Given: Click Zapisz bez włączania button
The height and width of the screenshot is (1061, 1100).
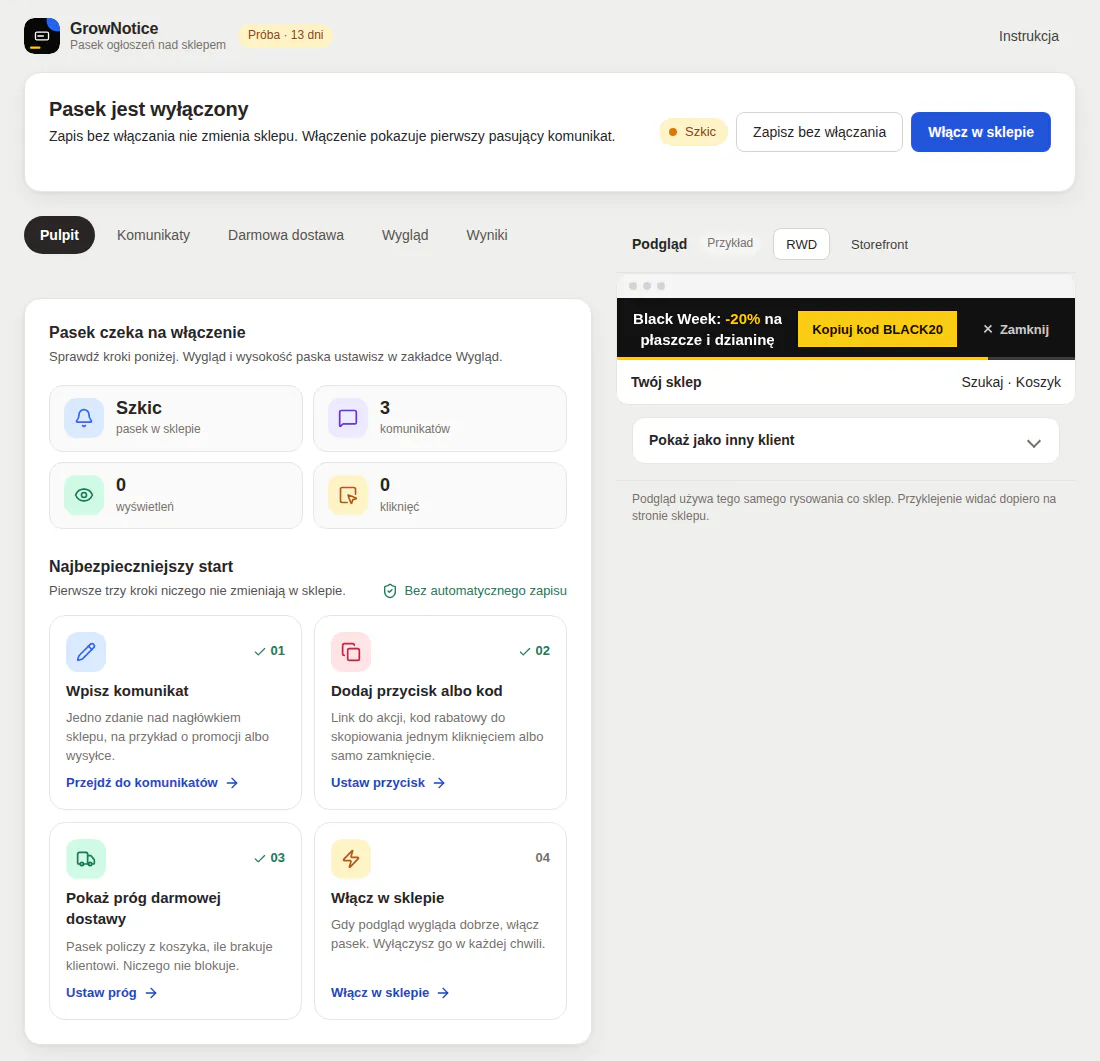Looking at the screenshot, I should tap(819, 132).
